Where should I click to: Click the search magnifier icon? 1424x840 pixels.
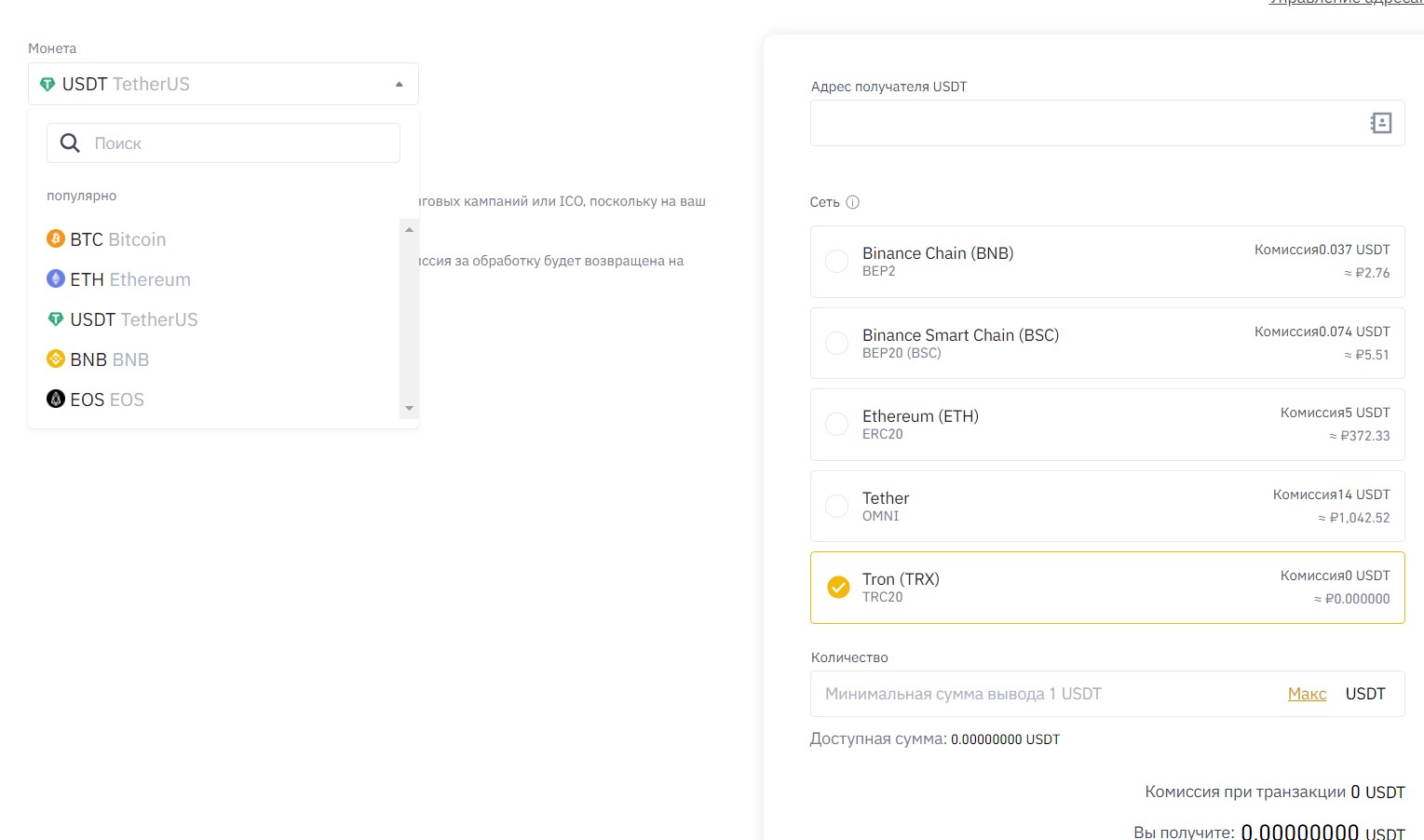70,143
